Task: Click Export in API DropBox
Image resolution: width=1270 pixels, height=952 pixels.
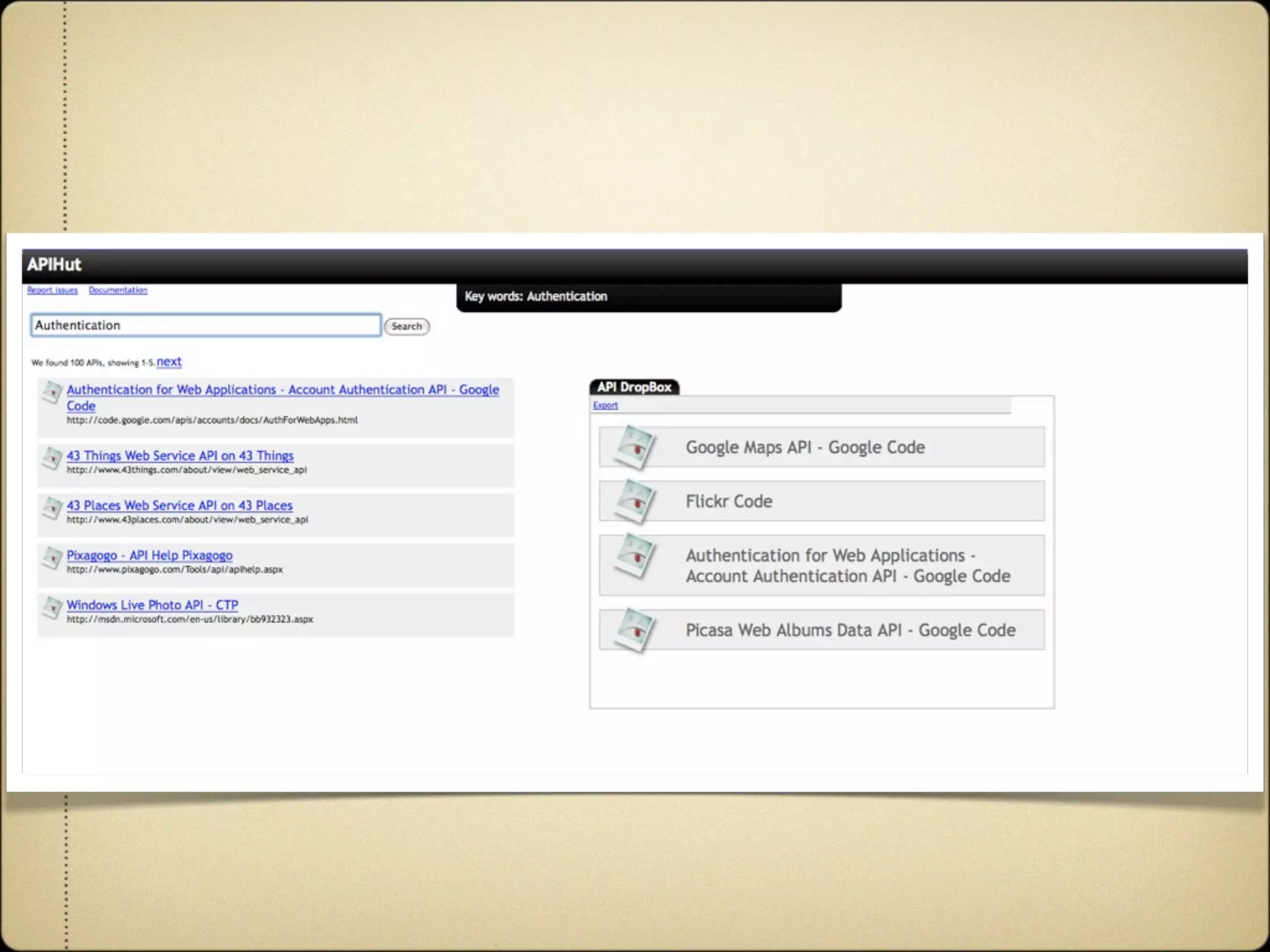Action: coord(605,405)
